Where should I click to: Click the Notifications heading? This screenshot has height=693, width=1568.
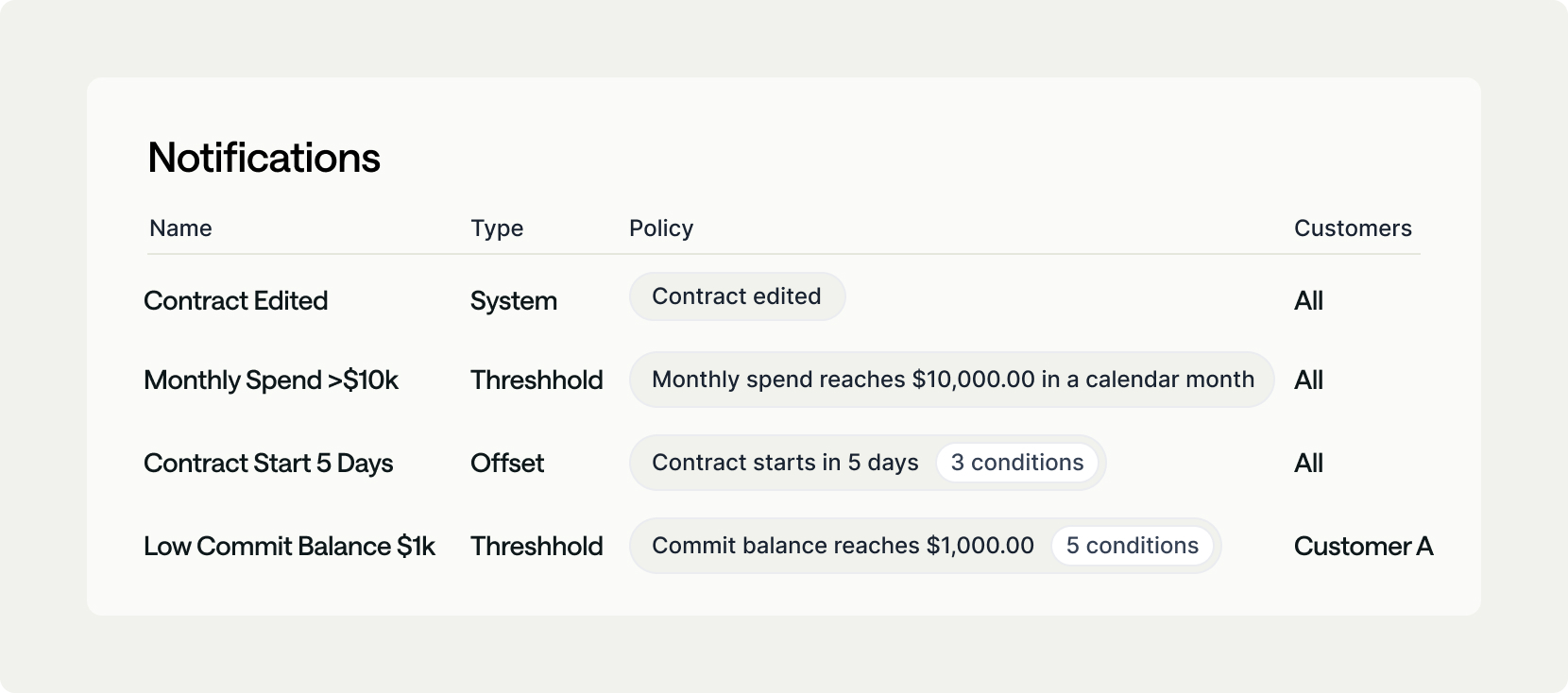point(264,158)
